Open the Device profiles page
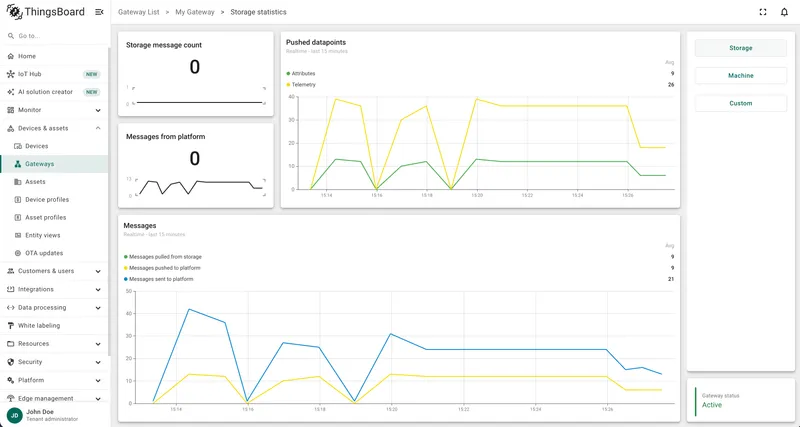Screen dimensions: 800x427 tap(54, 200)
